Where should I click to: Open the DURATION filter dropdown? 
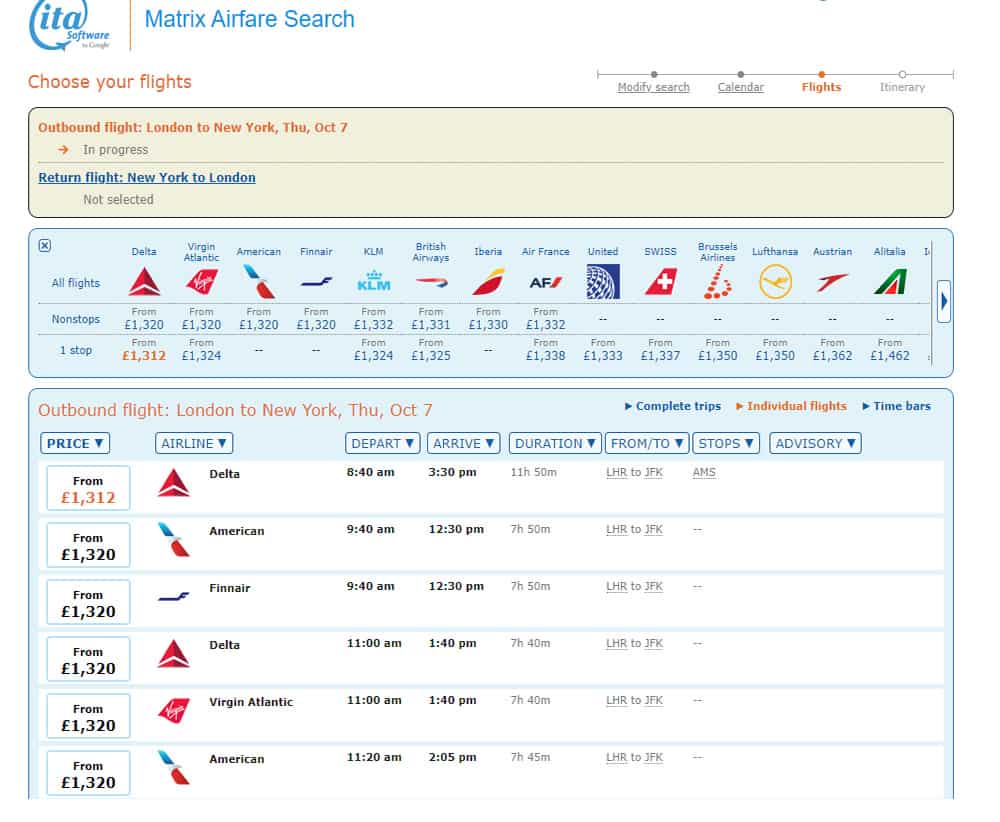555,443
